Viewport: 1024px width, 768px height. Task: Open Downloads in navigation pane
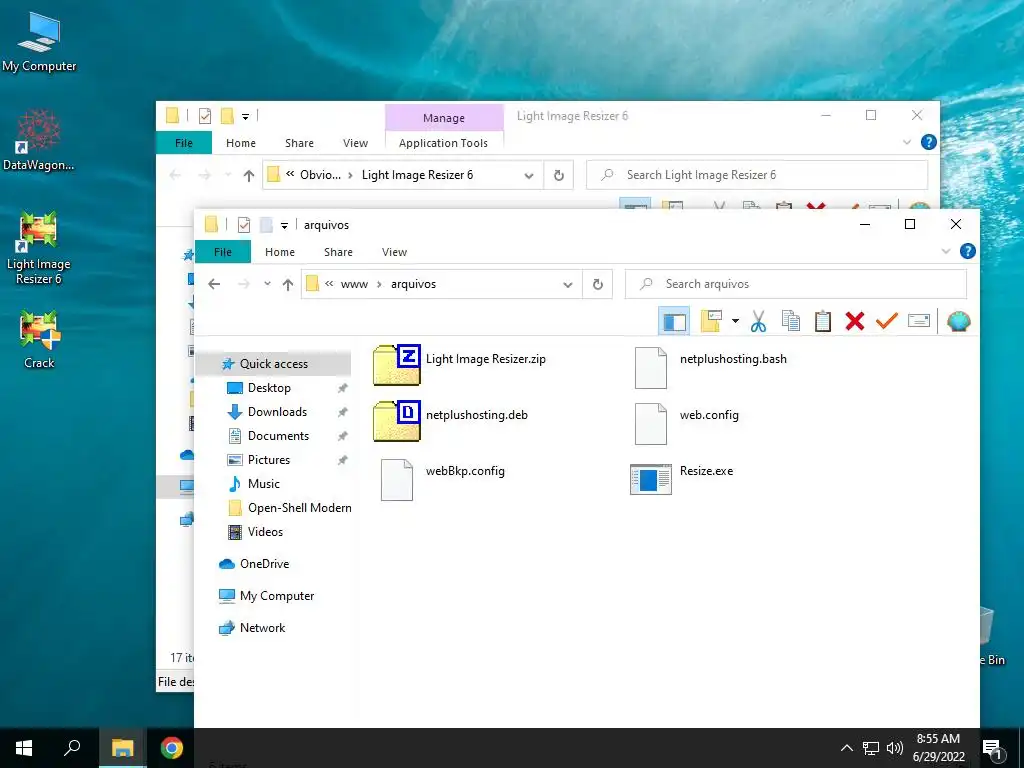click(277, 412)
